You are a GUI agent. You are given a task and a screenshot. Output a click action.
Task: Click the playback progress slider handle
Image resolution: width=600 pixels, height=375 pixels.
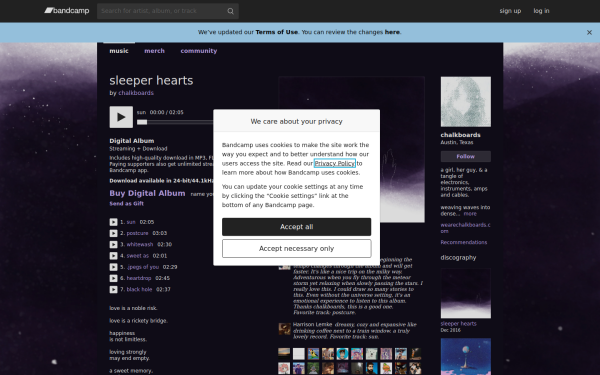point(142,122)
